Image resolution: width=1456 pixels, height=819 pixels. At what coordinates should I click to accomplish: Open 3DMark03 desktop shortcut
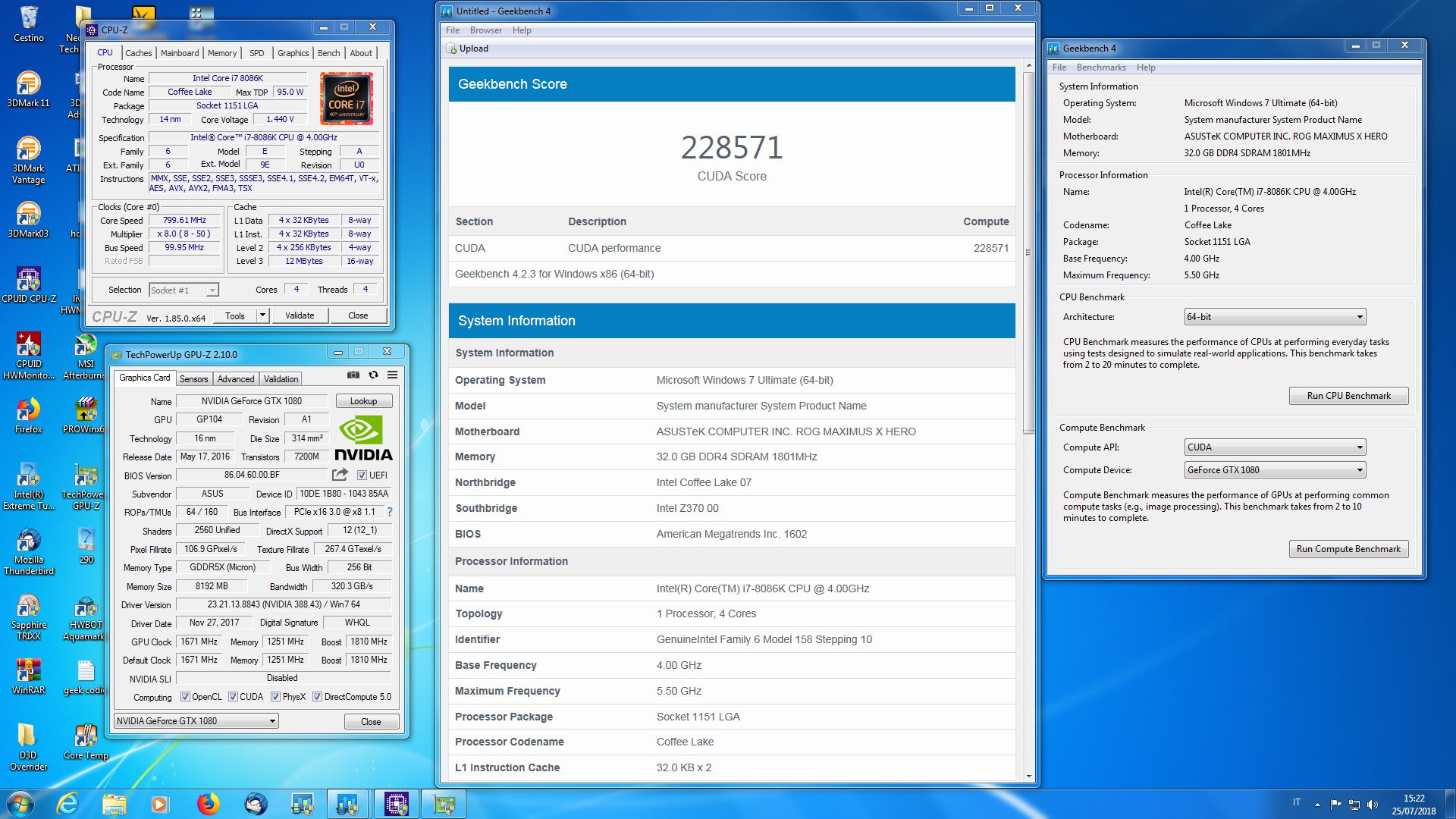click(x=29, y=220)
